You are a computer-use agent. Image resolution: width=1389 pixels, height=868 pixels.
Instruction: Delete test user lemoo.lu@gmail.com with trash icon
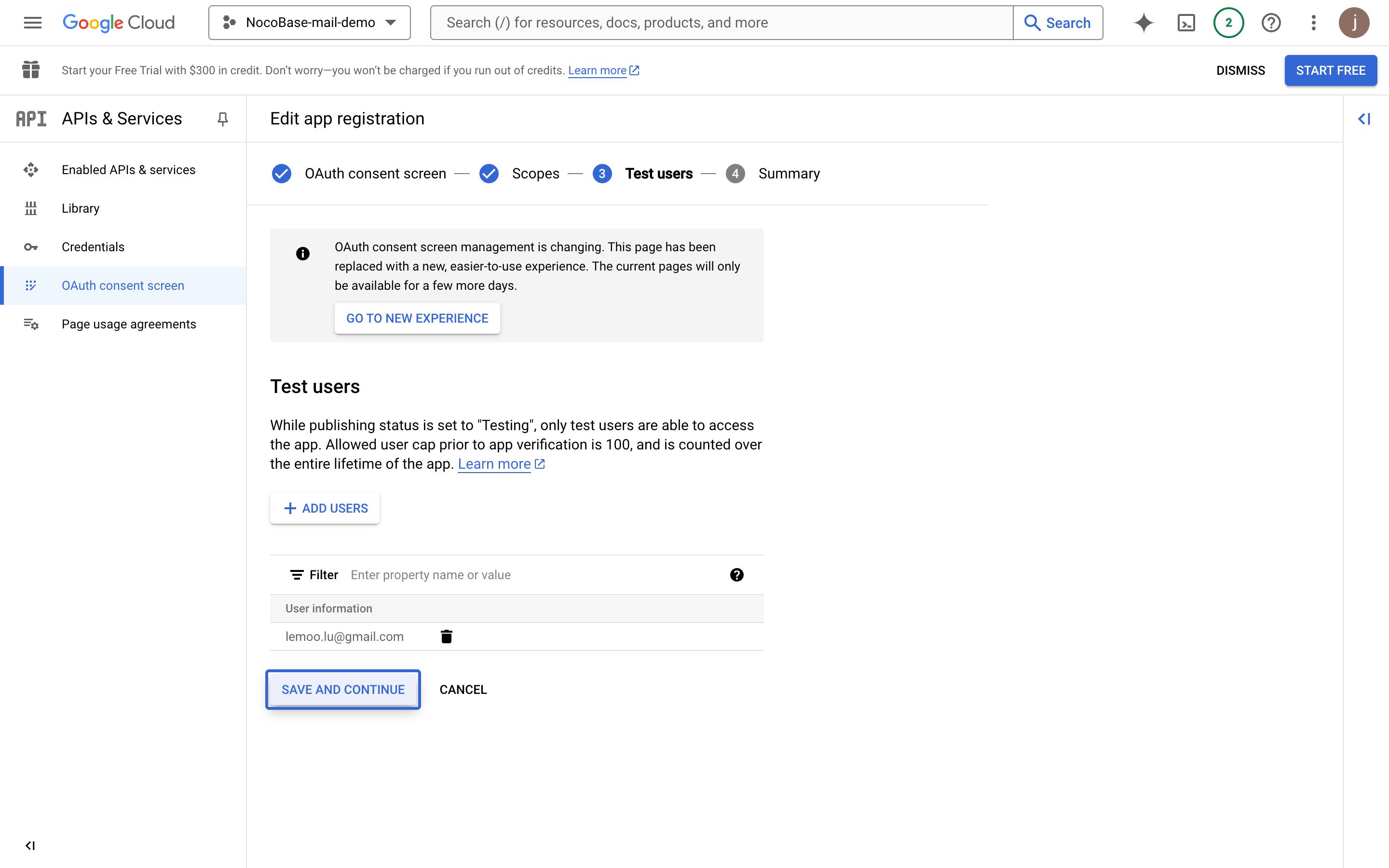click(446, 636)
